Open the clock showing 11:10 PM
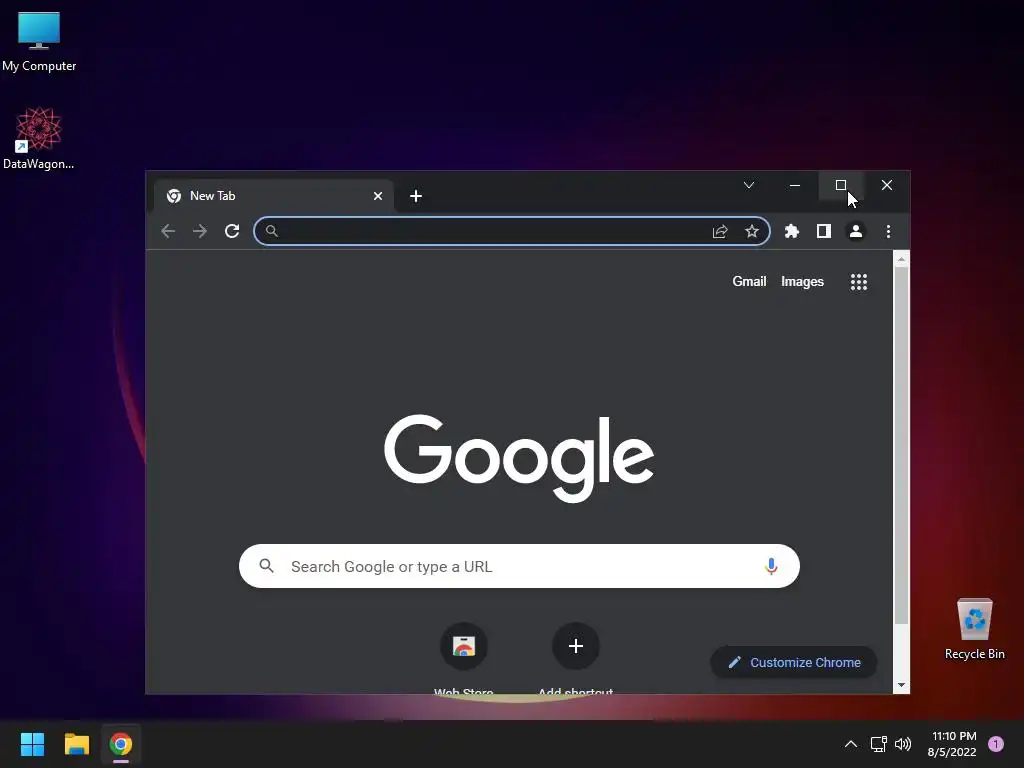1024x768 pixels. (x=953, y=744)
